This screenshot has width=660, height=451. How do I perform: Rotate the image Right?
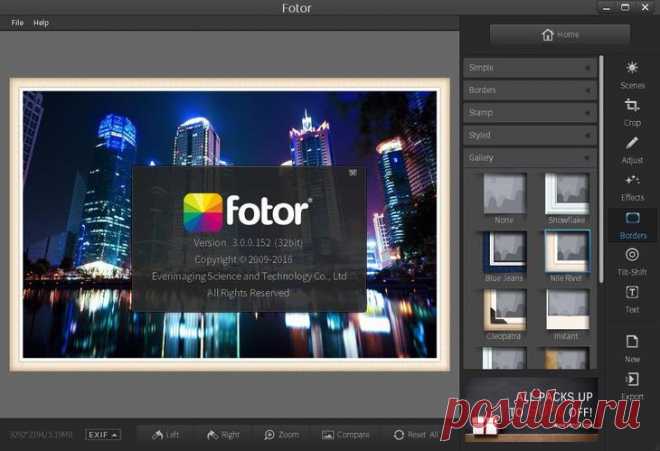point(223,435)
